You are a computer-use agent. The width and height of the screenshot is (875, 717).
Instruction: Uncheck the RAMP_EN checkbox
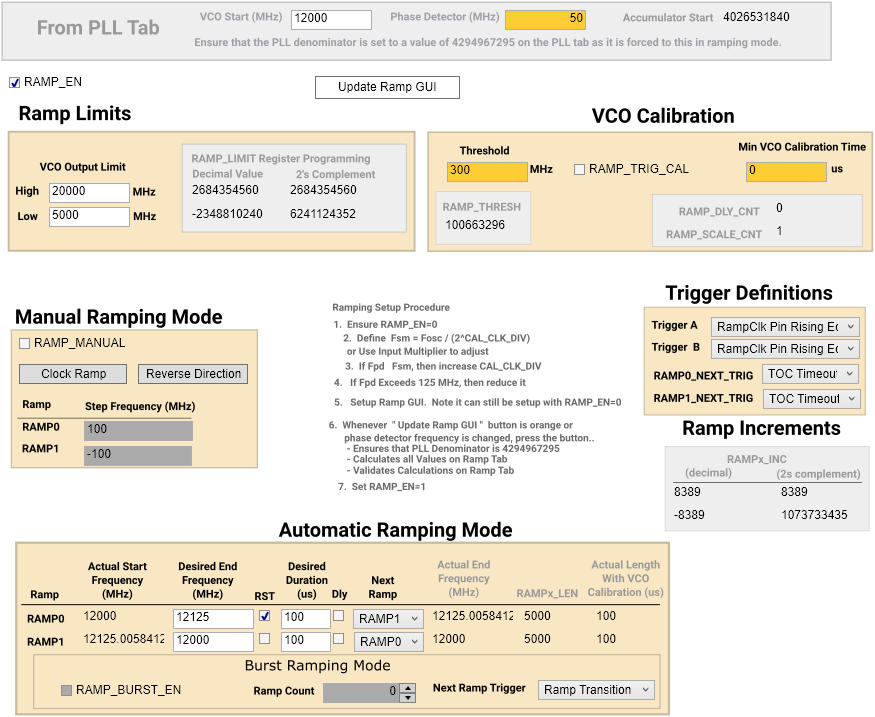[x=13, y=82]
